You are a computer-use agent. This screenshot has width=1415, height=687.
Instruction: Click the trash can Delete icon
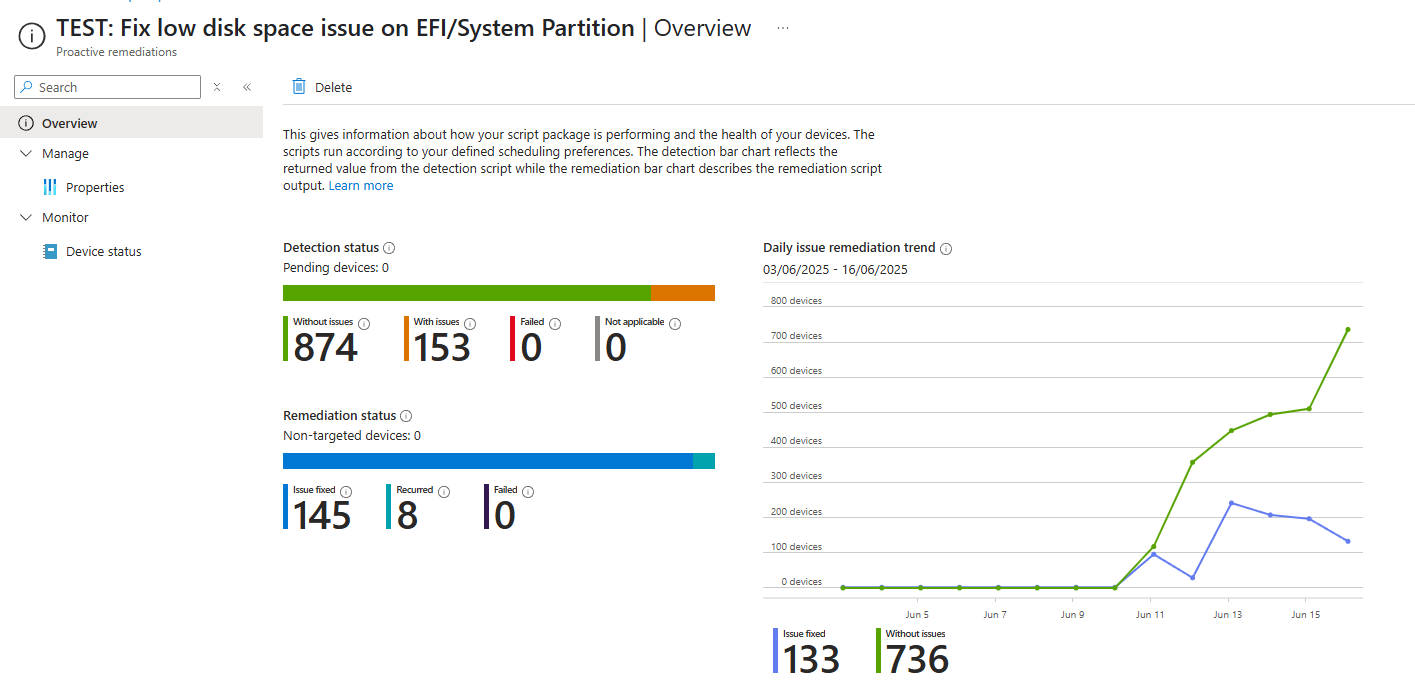tap(298, 87)
